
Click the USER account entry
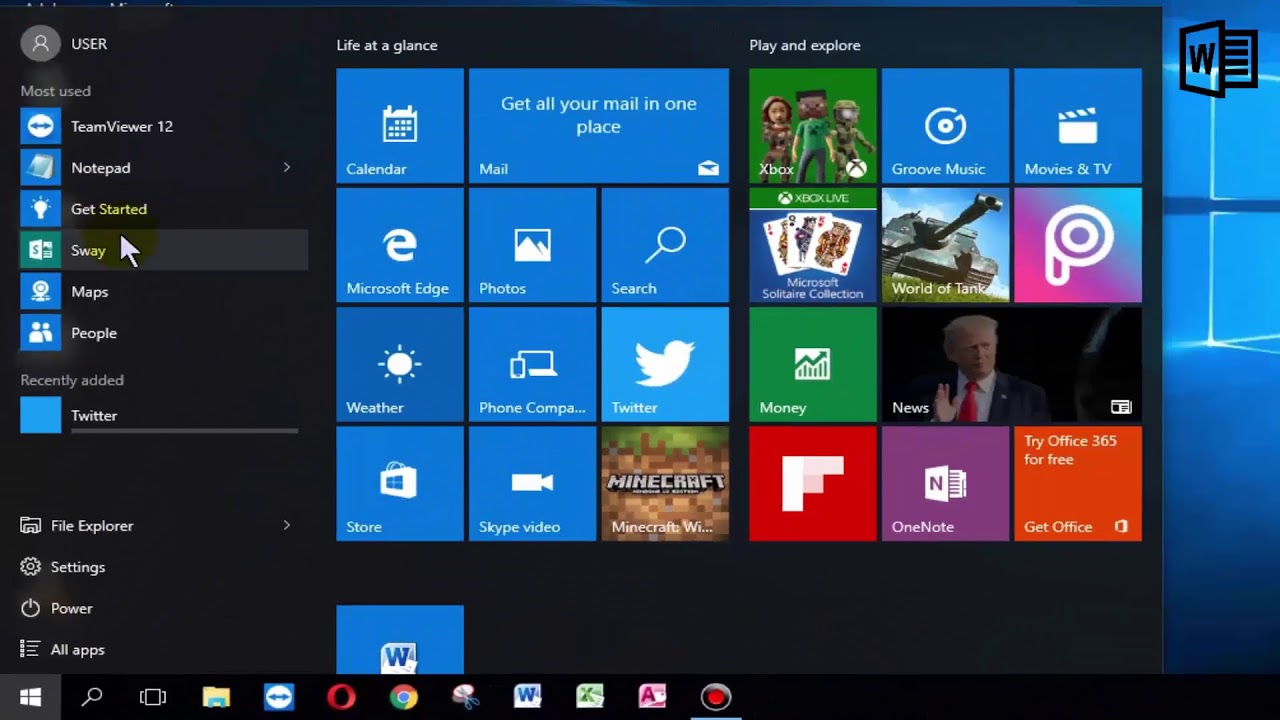coord(65,44)
